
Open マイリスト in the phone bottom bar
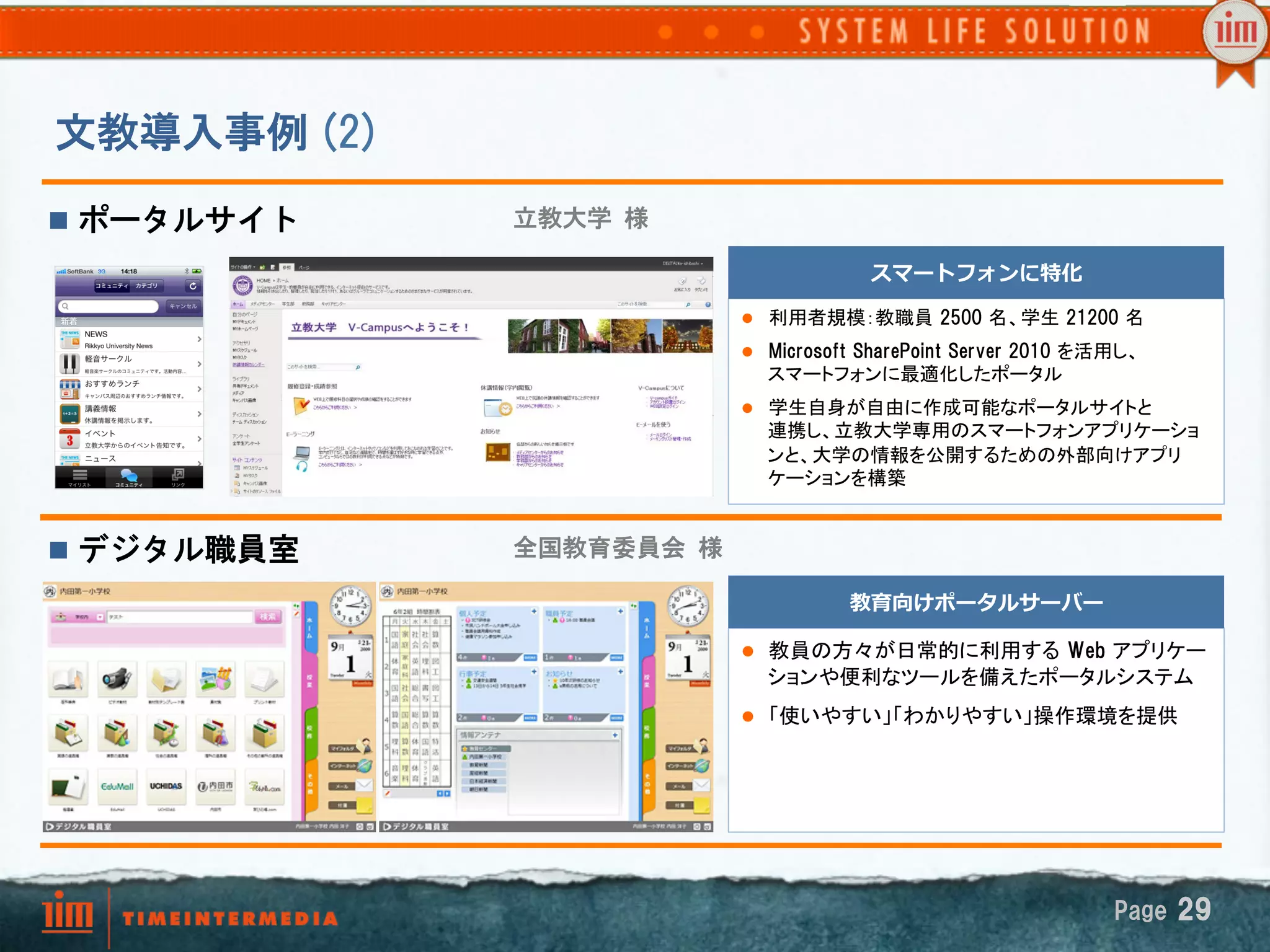click(x=80, y=477)
